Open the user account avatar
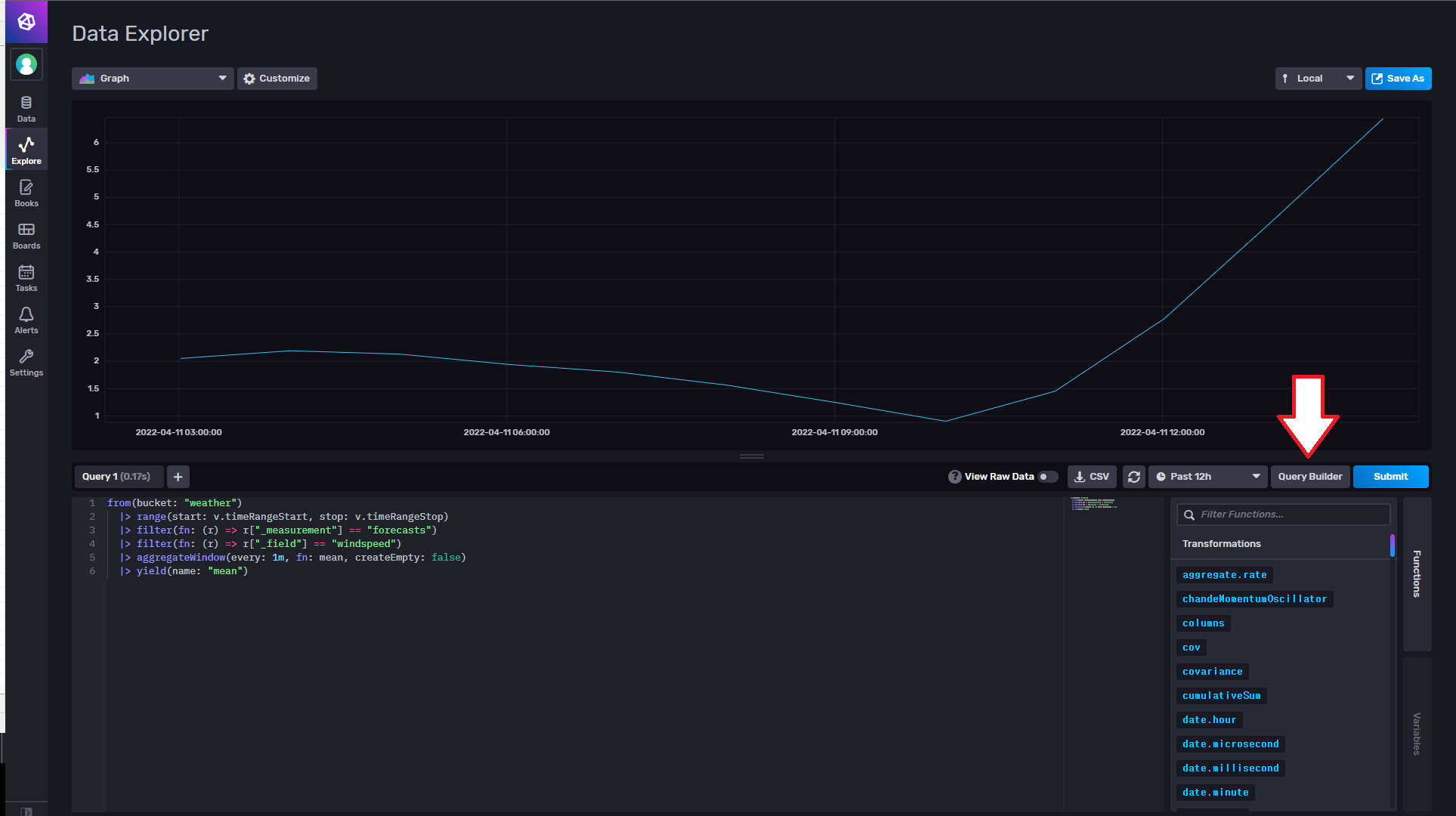 click(26, 65)
